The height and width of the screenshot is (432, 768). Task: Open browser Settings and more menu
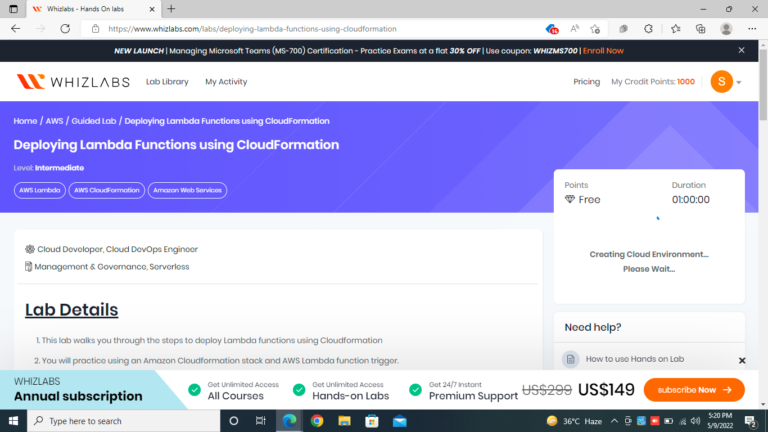tap(752, 29)
